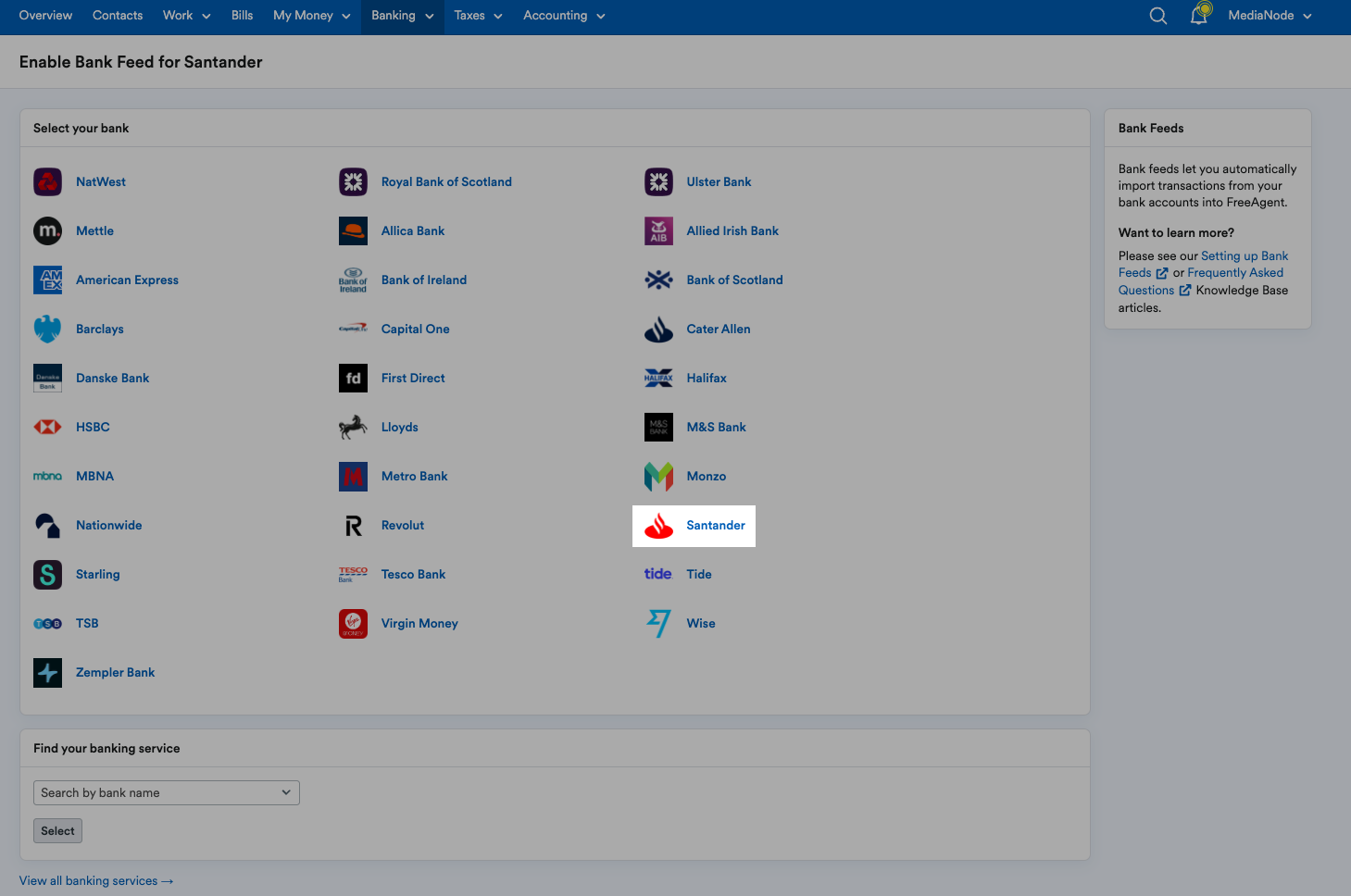The height and width of the screenshot is (896, 1351).
Task: Click the Danske Bank logo icon
Action: 47,379
